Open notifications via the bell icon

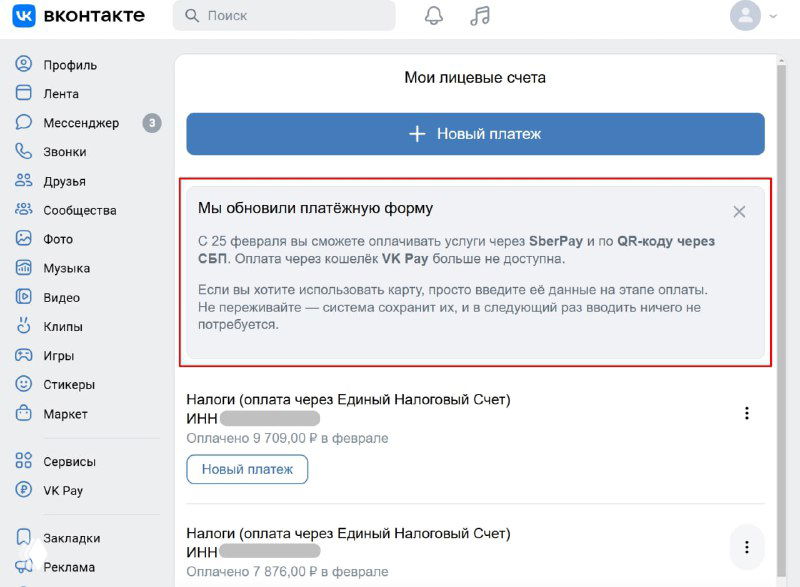coord(434,15)
